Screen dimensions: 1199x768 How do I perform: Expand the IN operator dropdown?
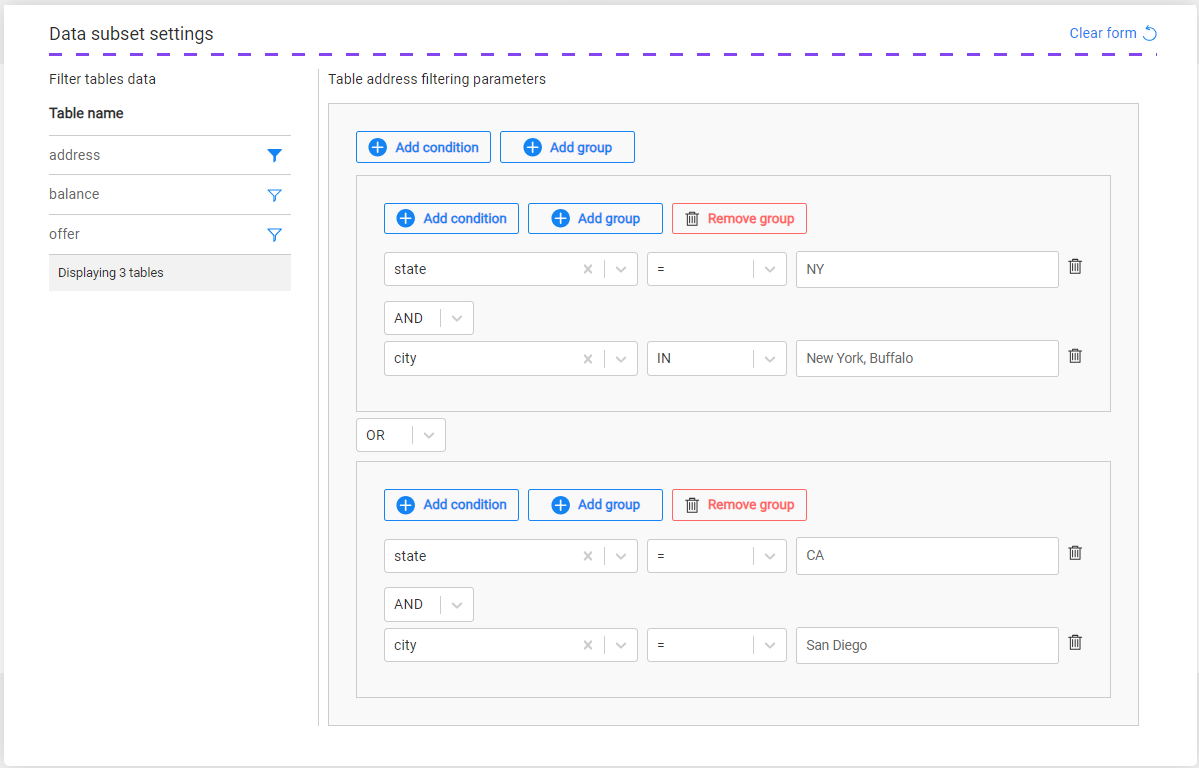coord(770,358)
